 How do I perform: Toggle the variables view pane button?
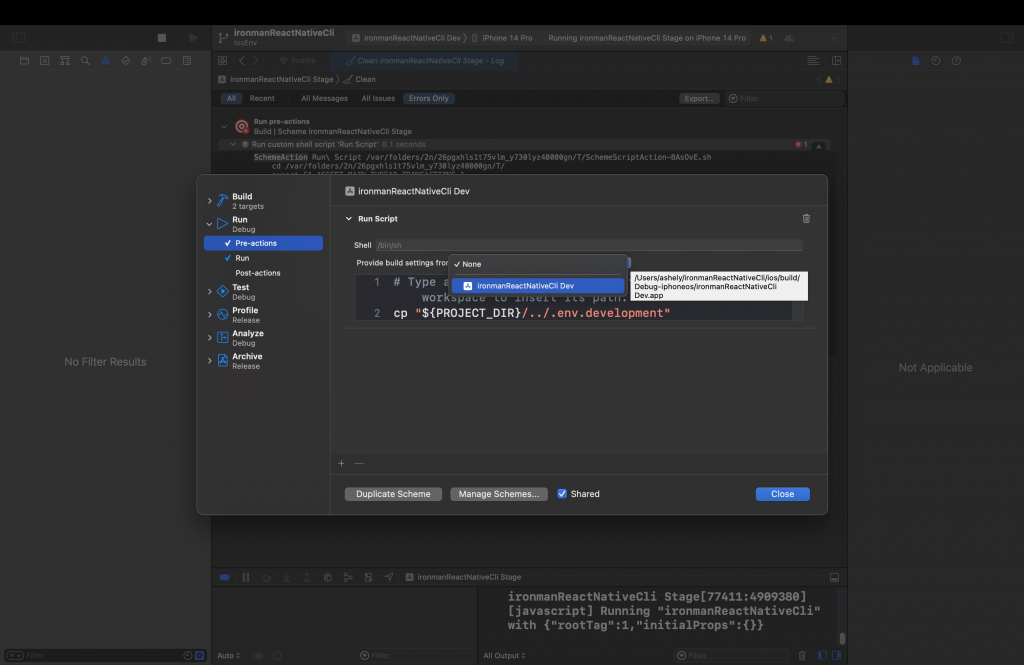(822, 655)
